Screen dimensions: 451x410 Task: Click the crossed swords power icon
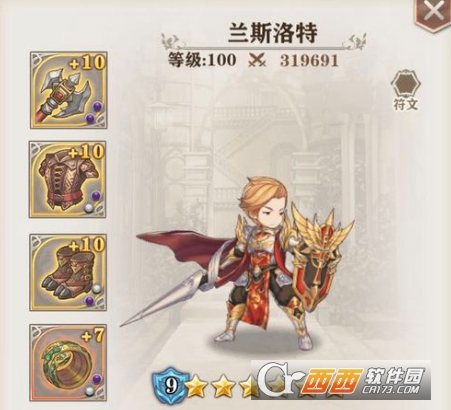pyautogui.click(x=257, y=60)
